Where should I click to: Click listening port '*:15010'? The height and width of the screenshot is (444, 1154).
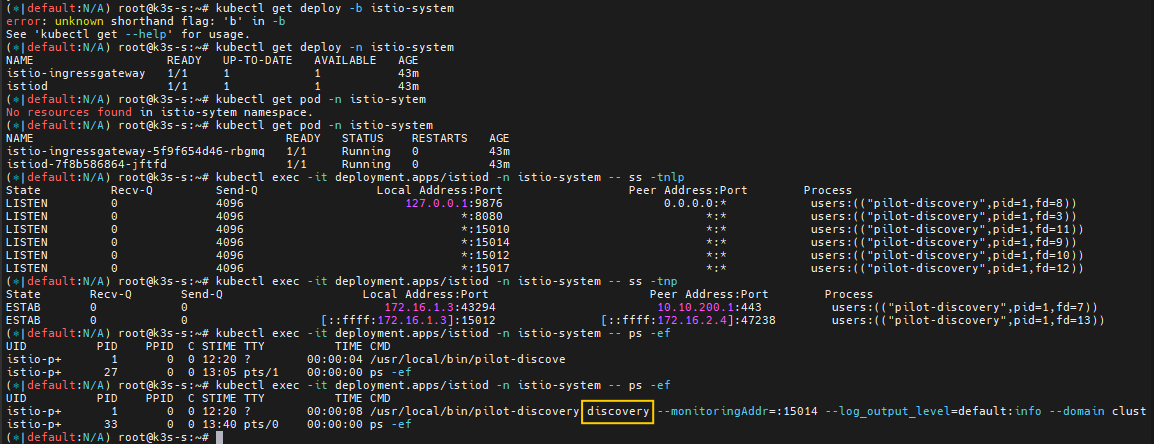click(485, 230)
